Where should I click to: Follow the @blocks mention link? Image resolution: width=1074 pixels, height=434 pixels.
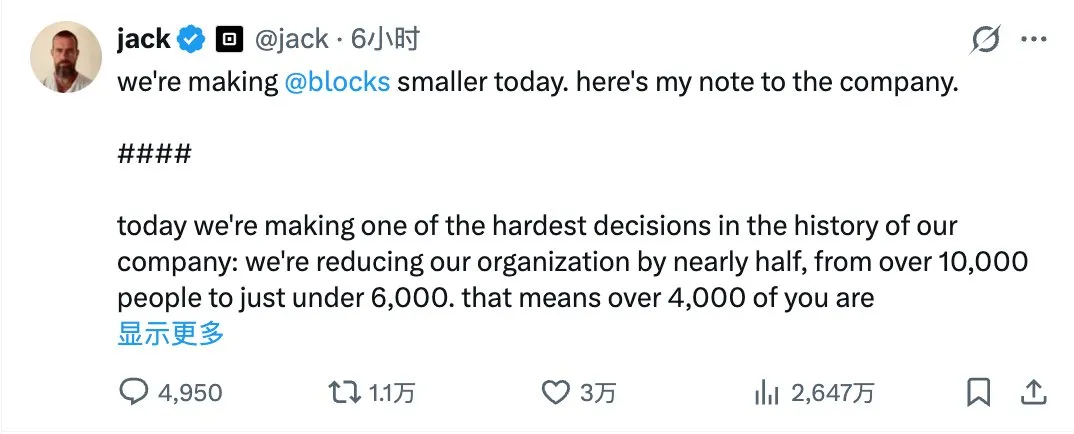(337, 82)
